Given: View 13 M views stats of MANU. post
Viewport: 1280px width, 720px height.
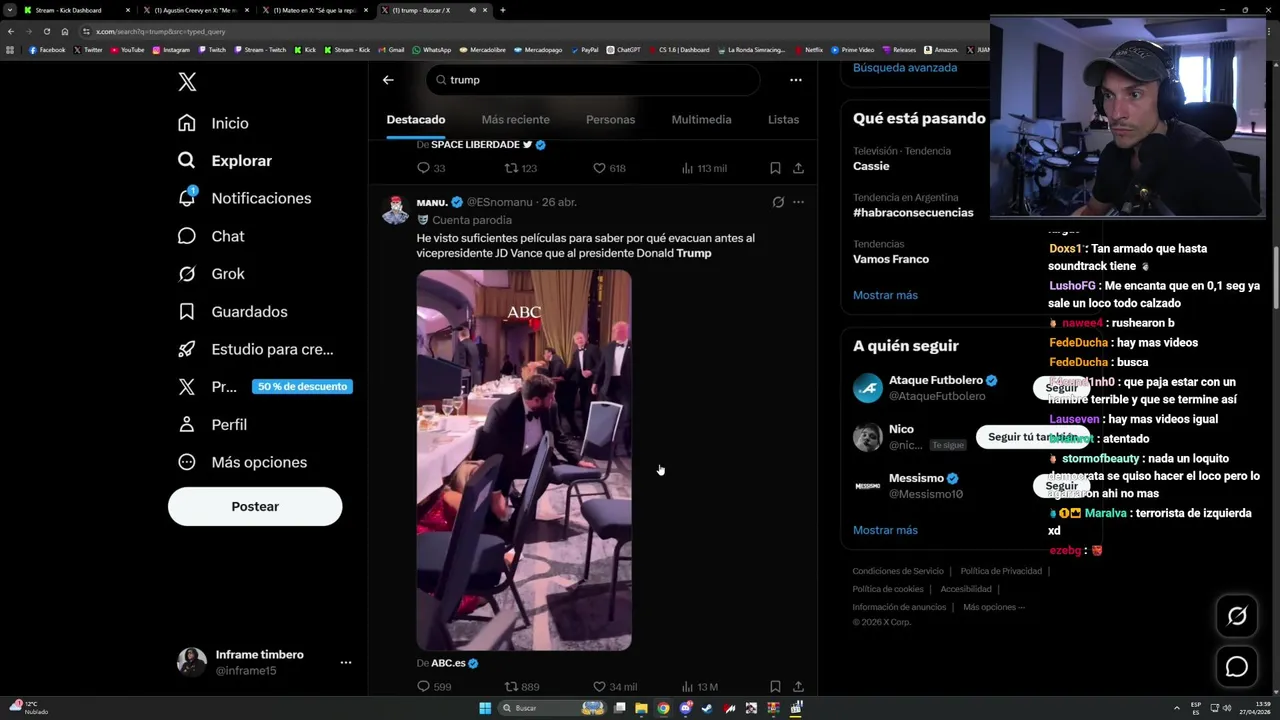Looking at the screenshot, I should [x=699, y=686].
